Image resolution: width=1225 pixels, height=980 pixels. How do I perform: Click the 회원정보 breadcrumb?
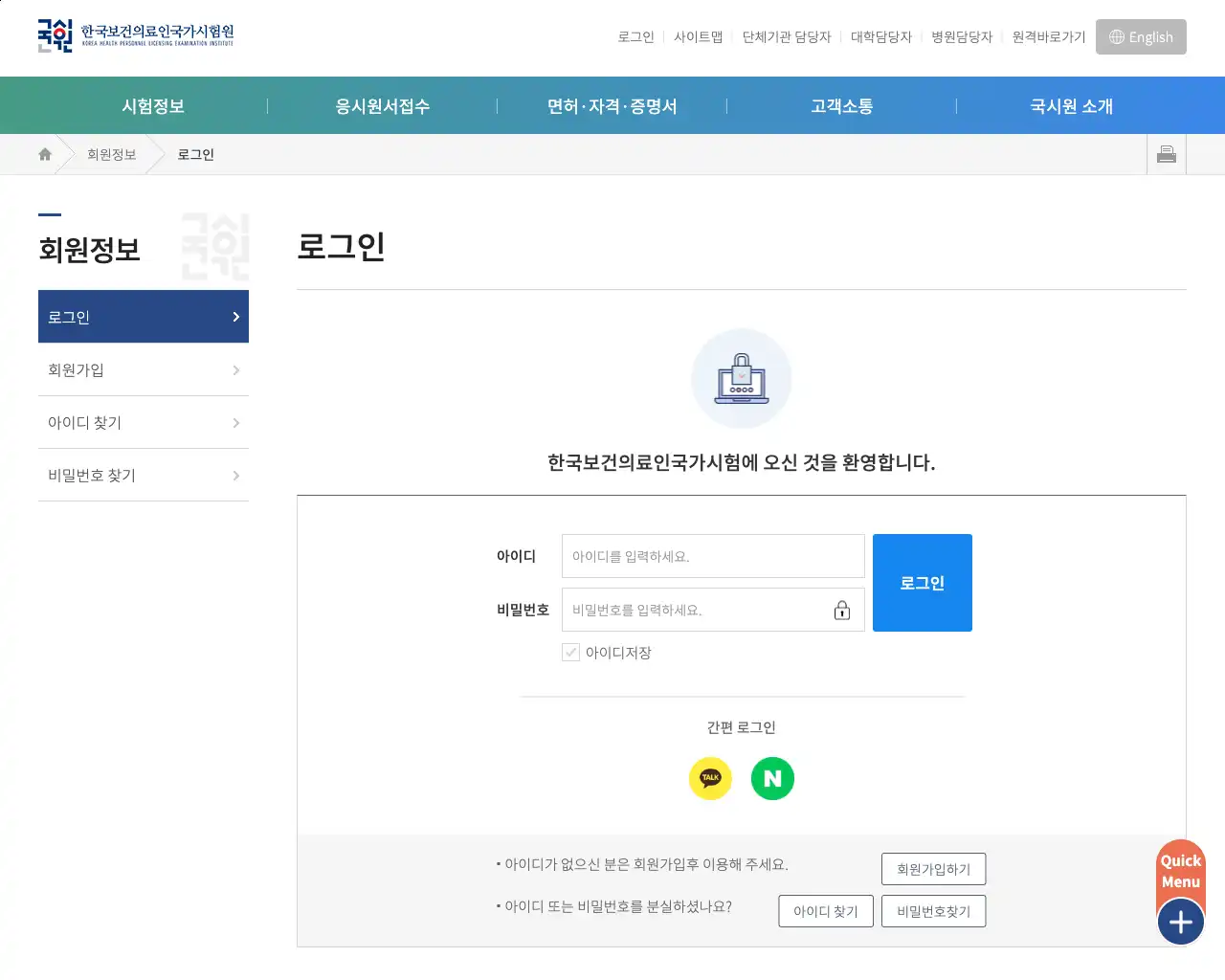pos(112,154)
